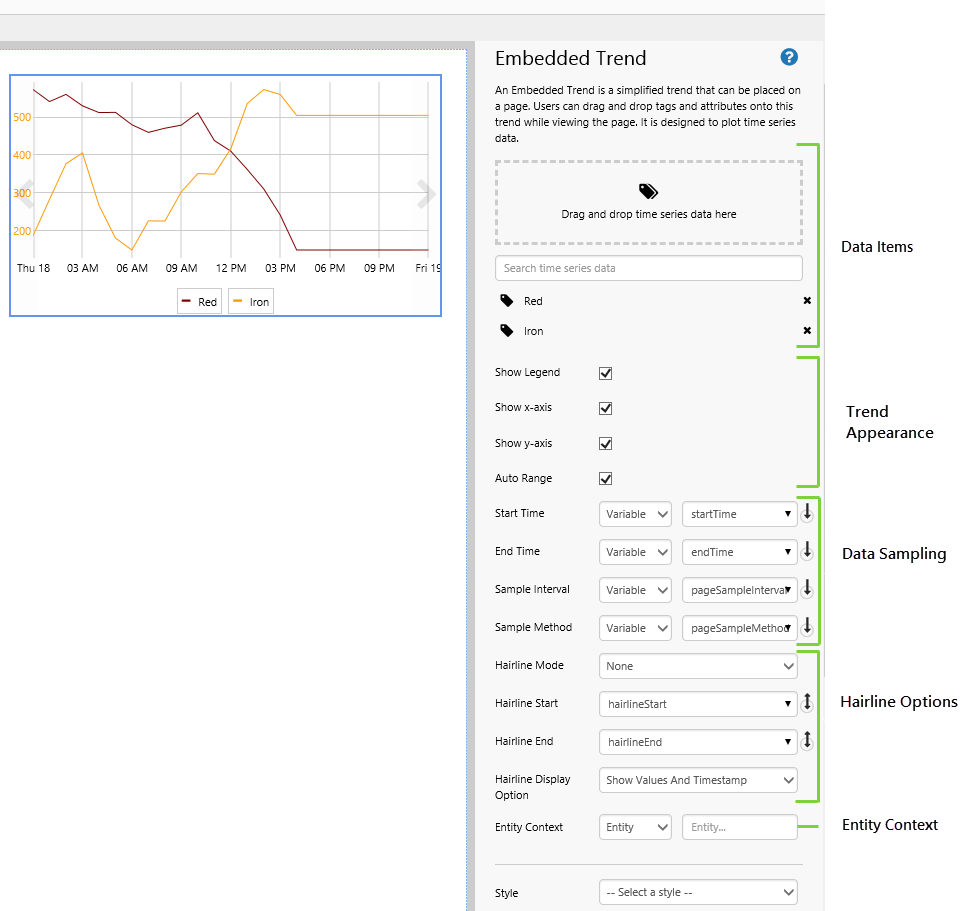977x911 pixels.
Task: Click the double arrow icon beside Hairline End
Action: (x=807, y=741)
